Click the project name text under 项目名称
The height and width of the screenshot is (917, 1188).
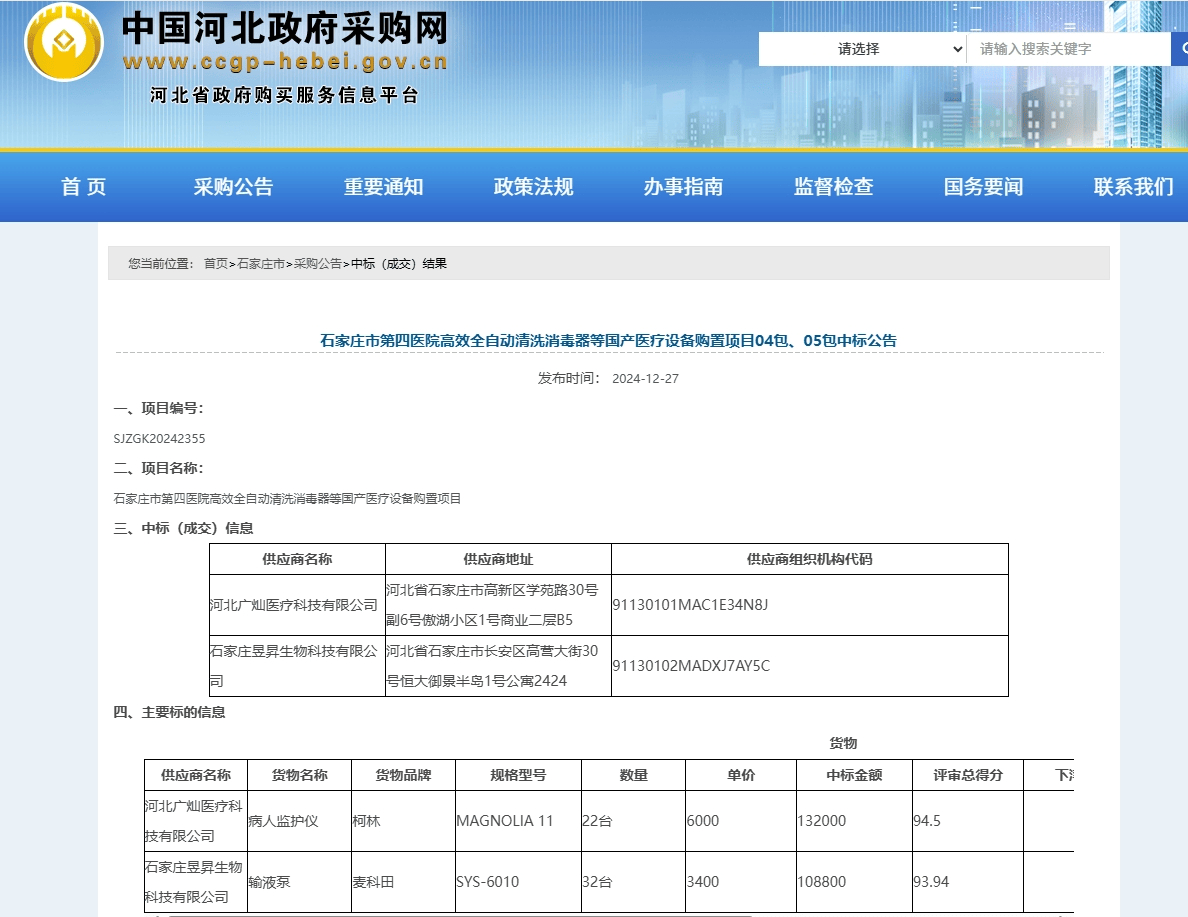click(x=287, y=498)
